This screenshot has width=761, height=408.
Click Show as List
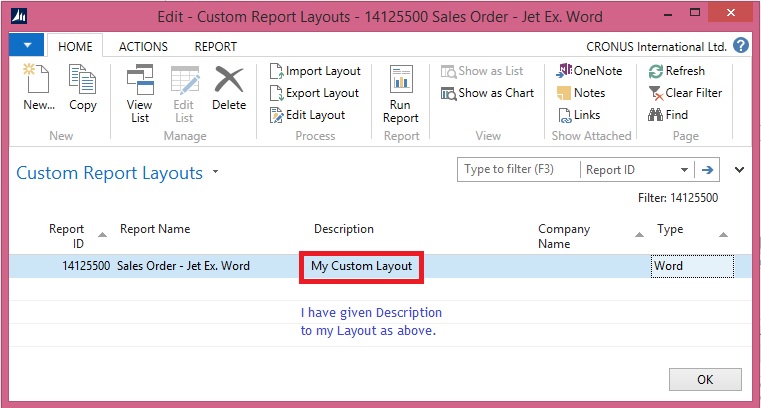tap(482, 71)
